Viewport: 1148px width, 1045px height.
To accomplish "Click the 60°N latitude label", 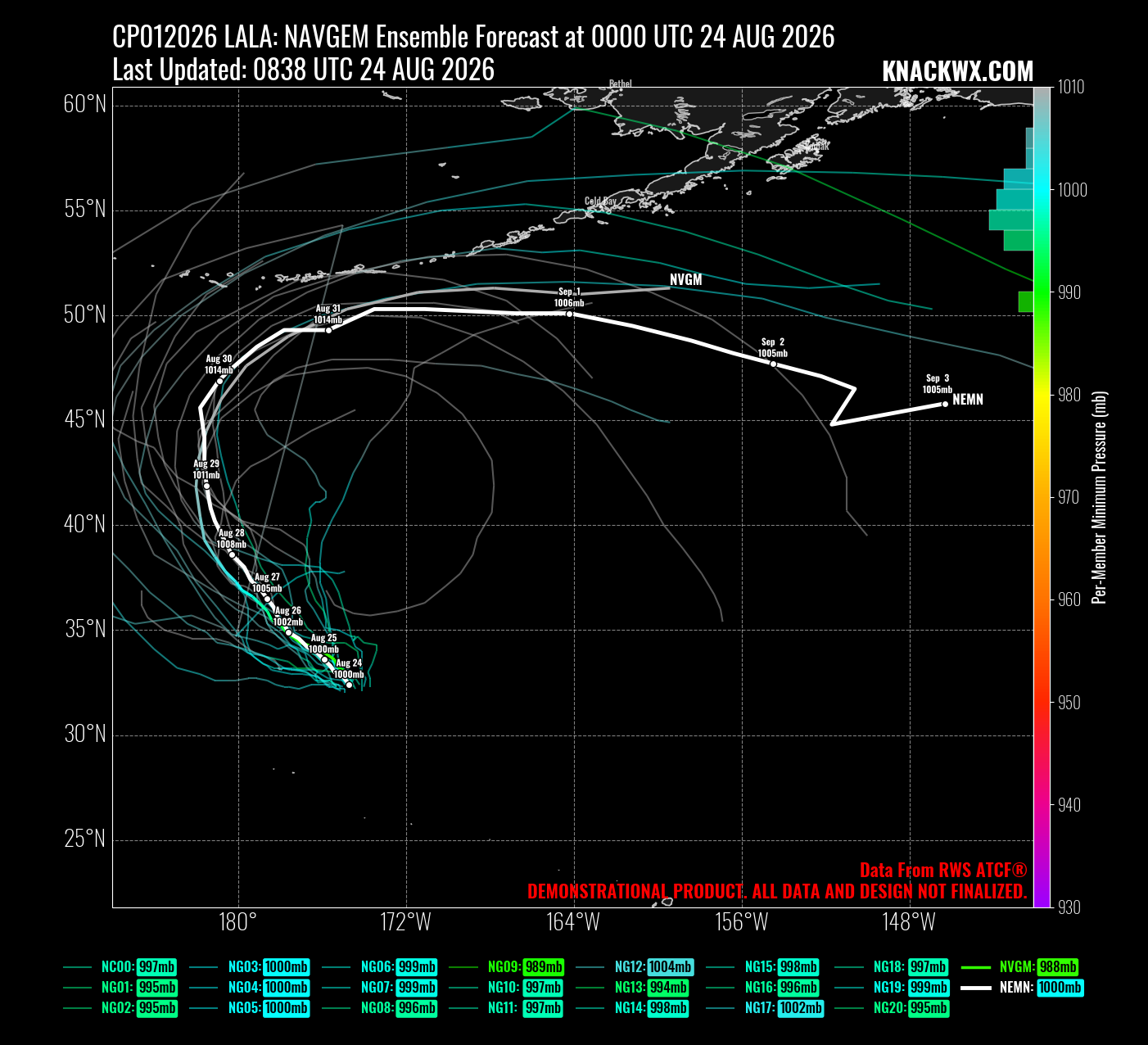I will 85,105.
